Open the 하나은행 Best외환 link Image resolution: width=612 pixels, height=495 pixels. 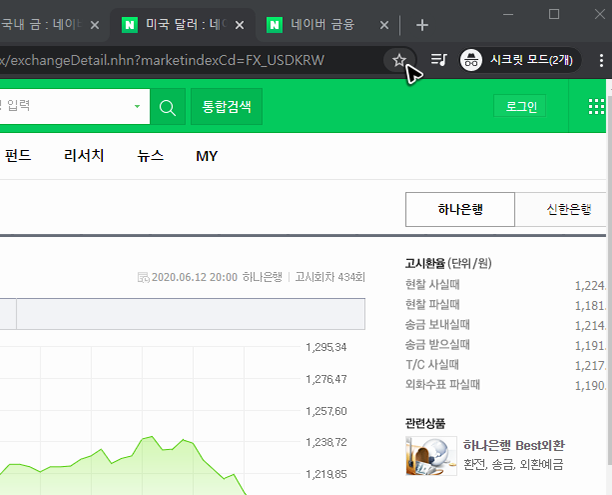click(x=513, y=445)
